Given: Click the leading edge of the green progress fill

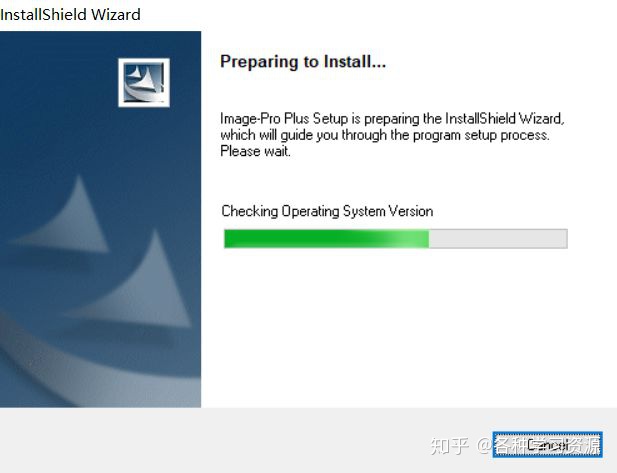Looking at the screenshot, I should coord(426,239).
